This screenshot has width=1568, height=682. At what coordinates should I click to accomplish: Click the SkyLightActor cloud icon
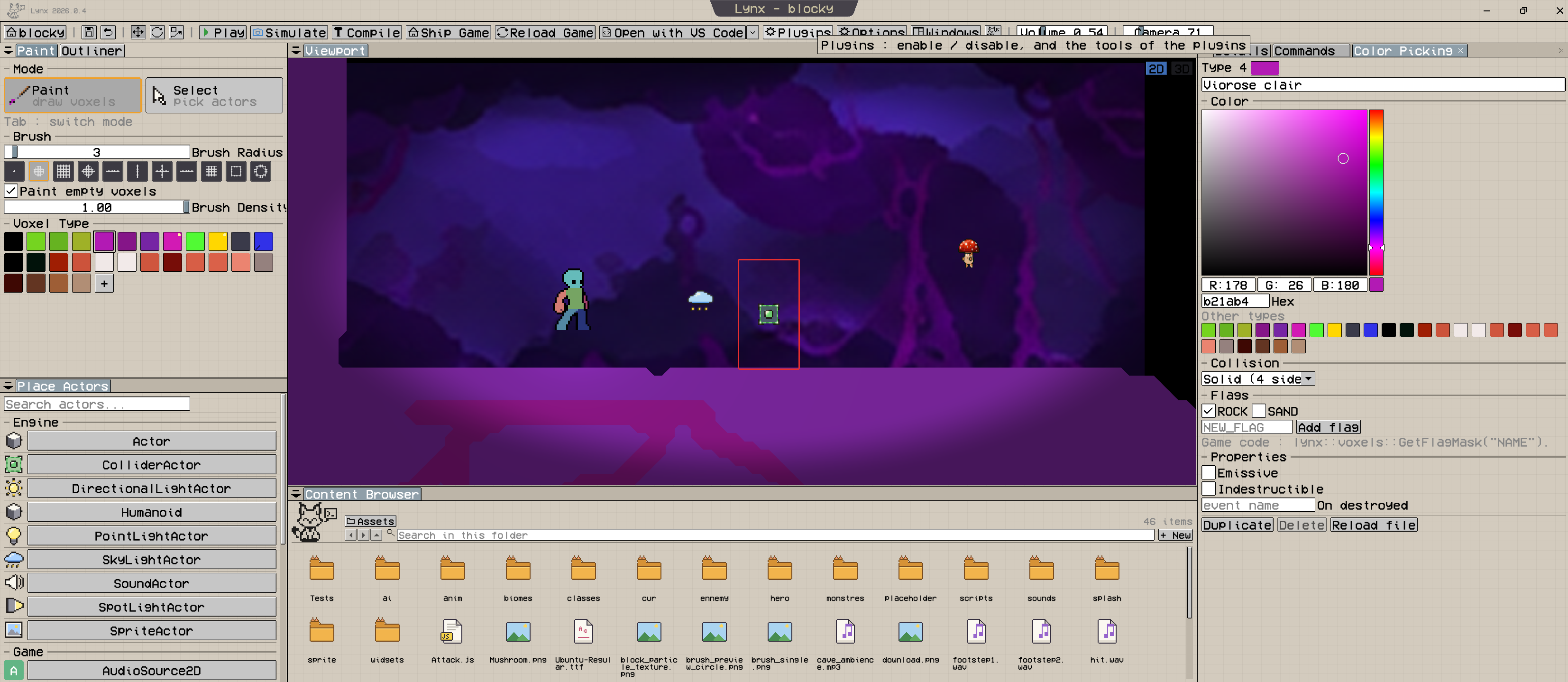coord(13,560)
